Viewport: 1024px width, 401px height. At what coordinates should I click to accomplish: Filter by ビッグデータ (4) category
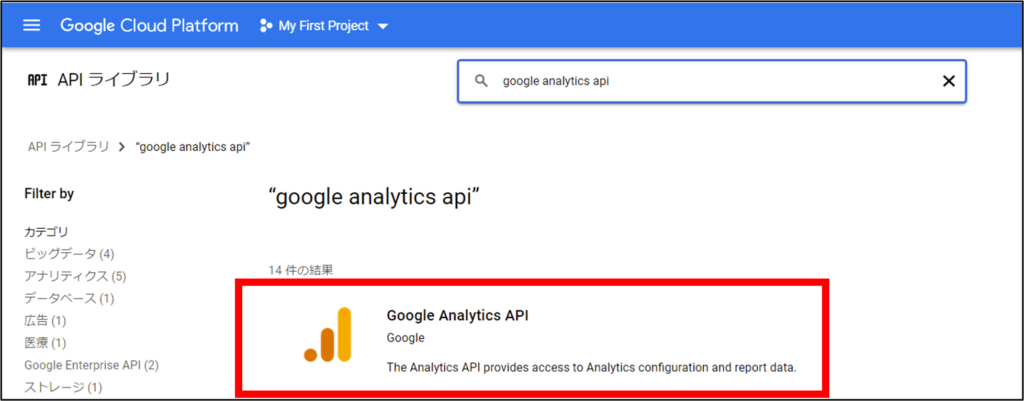pos(69,254)
